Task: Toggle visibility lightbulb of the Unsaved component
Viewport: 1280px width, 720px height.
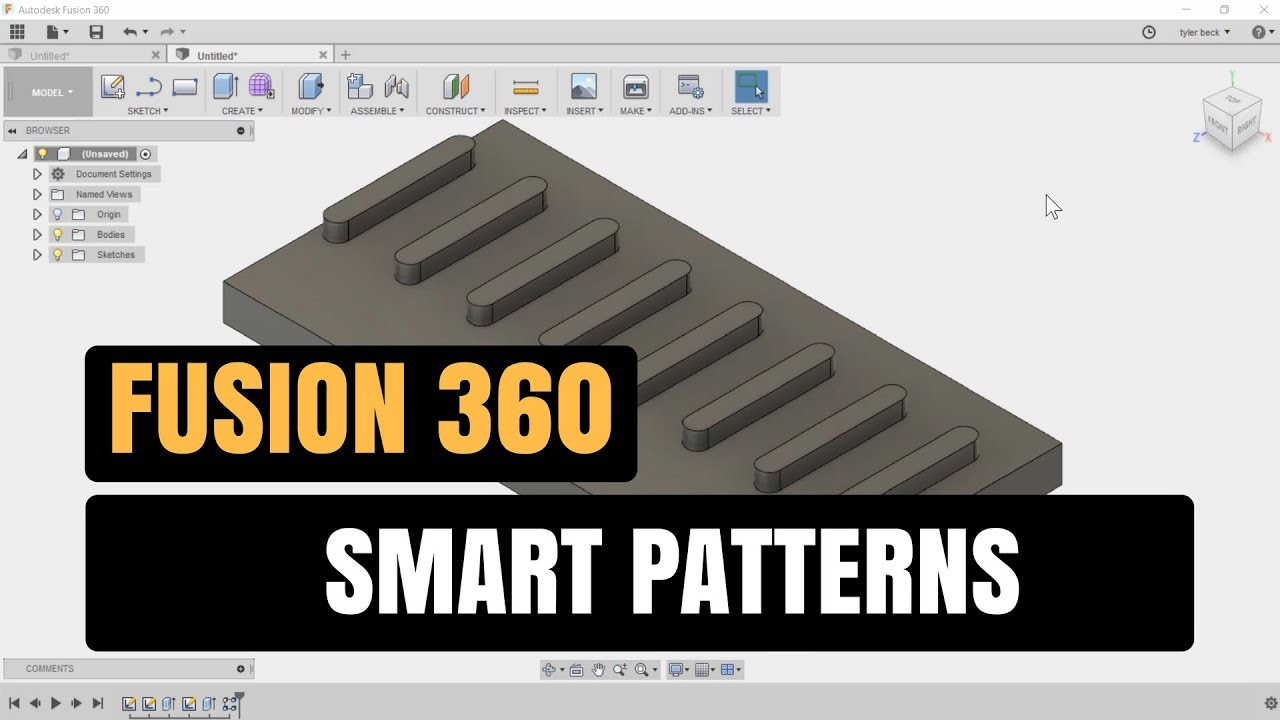Action: pos(42,154)
